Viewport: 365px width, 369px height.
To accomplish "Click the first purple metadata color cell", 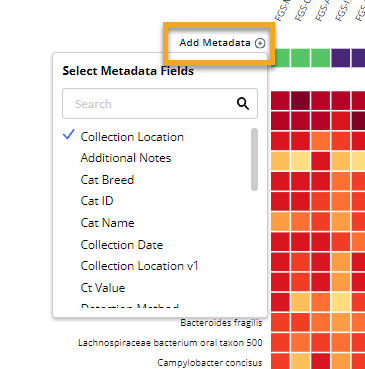I will point(341,58).
